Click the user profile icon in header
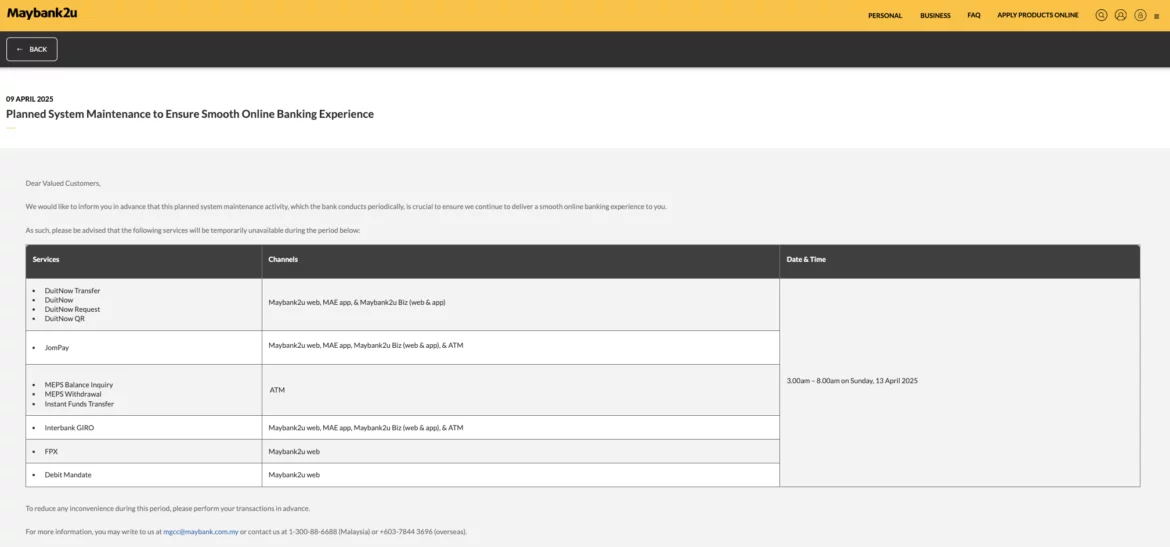Image resolution: width=1170 pixels, height=547 pixels. point(1120,15)
